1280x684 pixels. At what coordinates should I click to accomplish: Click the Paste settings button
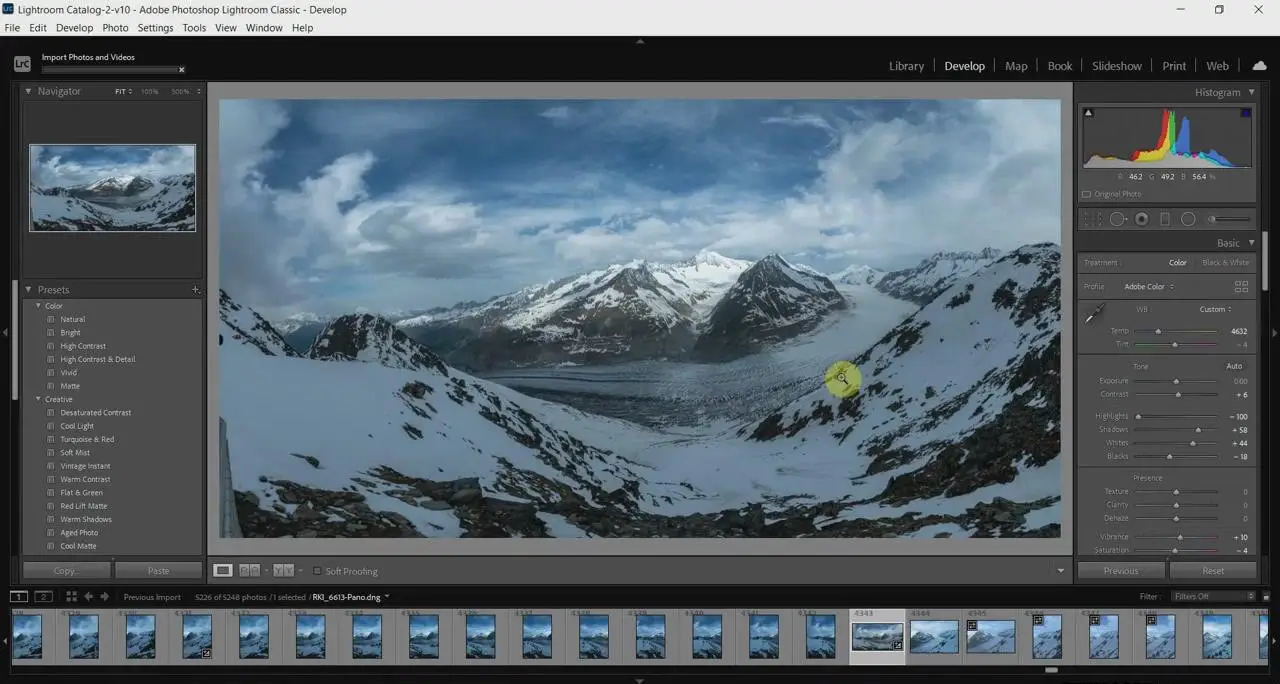[158, 571]
